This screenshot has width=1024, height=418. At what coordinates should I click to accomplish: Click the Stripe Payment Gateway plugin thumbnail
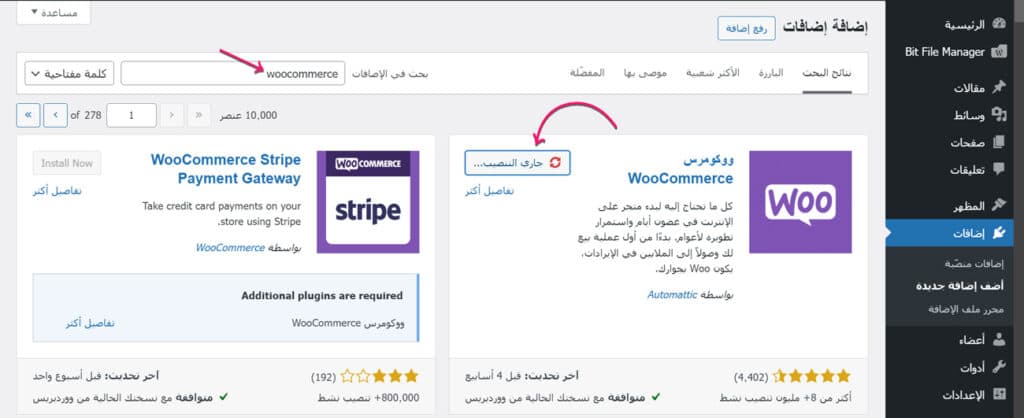368,202
